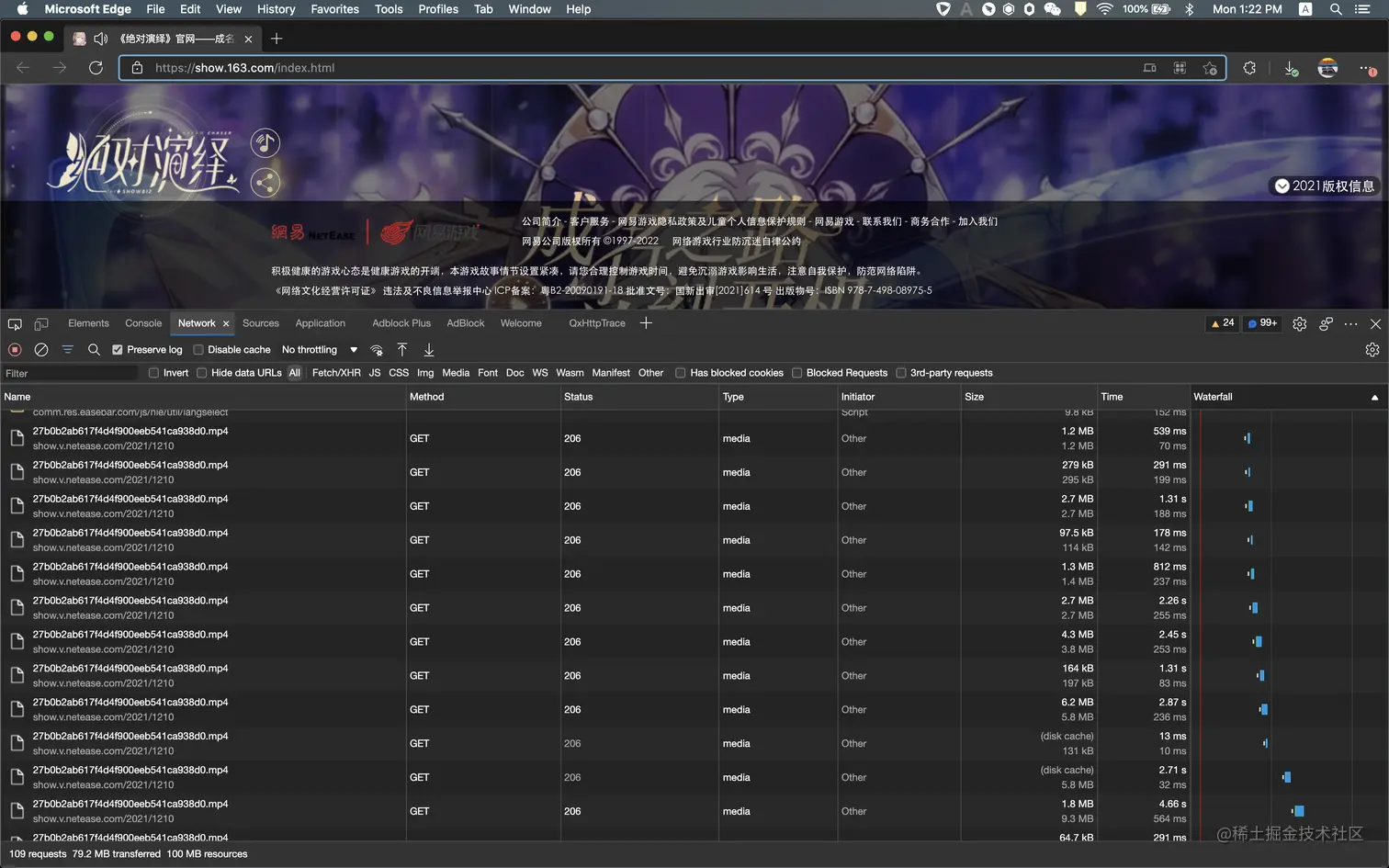Click the network Filter text field
Screen dimensions: 1389x868
tap(70, 373)
